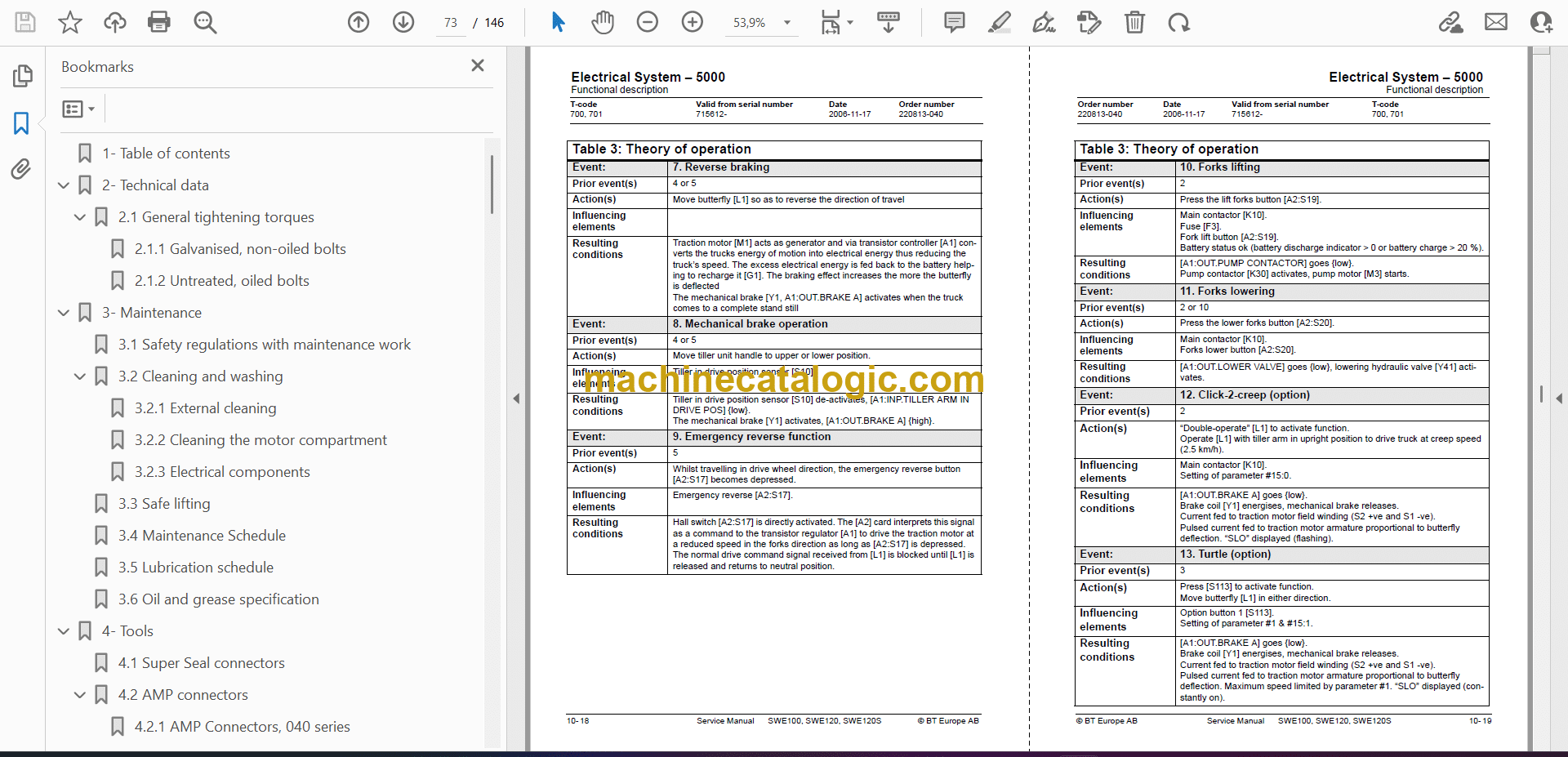
Task: Add a sticky note comment
Action: tap(954, 22)
